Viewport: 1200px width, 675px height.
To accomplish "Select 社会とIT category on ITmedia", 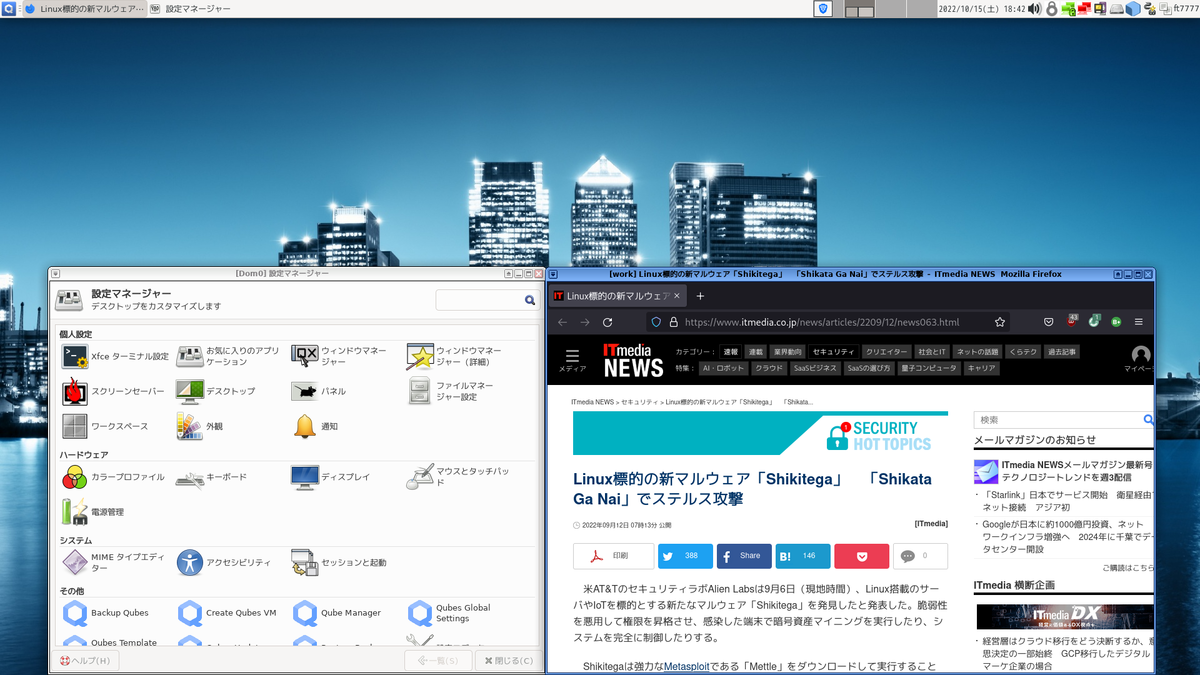I will [x=932, y=352].
